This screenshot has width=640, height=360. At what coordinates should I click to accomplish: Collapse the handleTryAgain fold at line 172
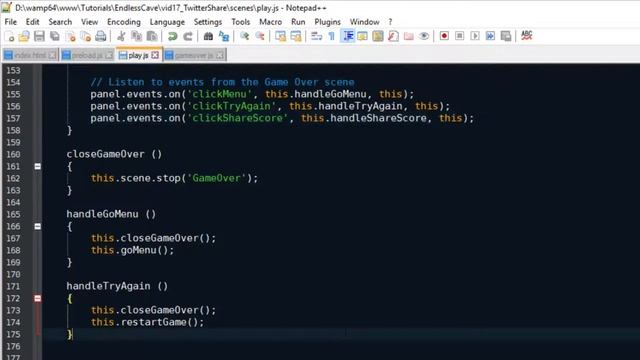pos(38,298)
